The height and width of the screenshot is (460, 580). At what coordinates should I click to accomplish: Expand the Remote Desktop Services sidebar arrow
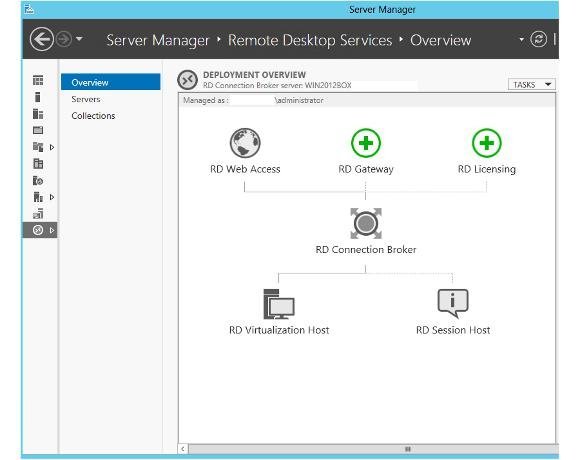pos(52,230)
